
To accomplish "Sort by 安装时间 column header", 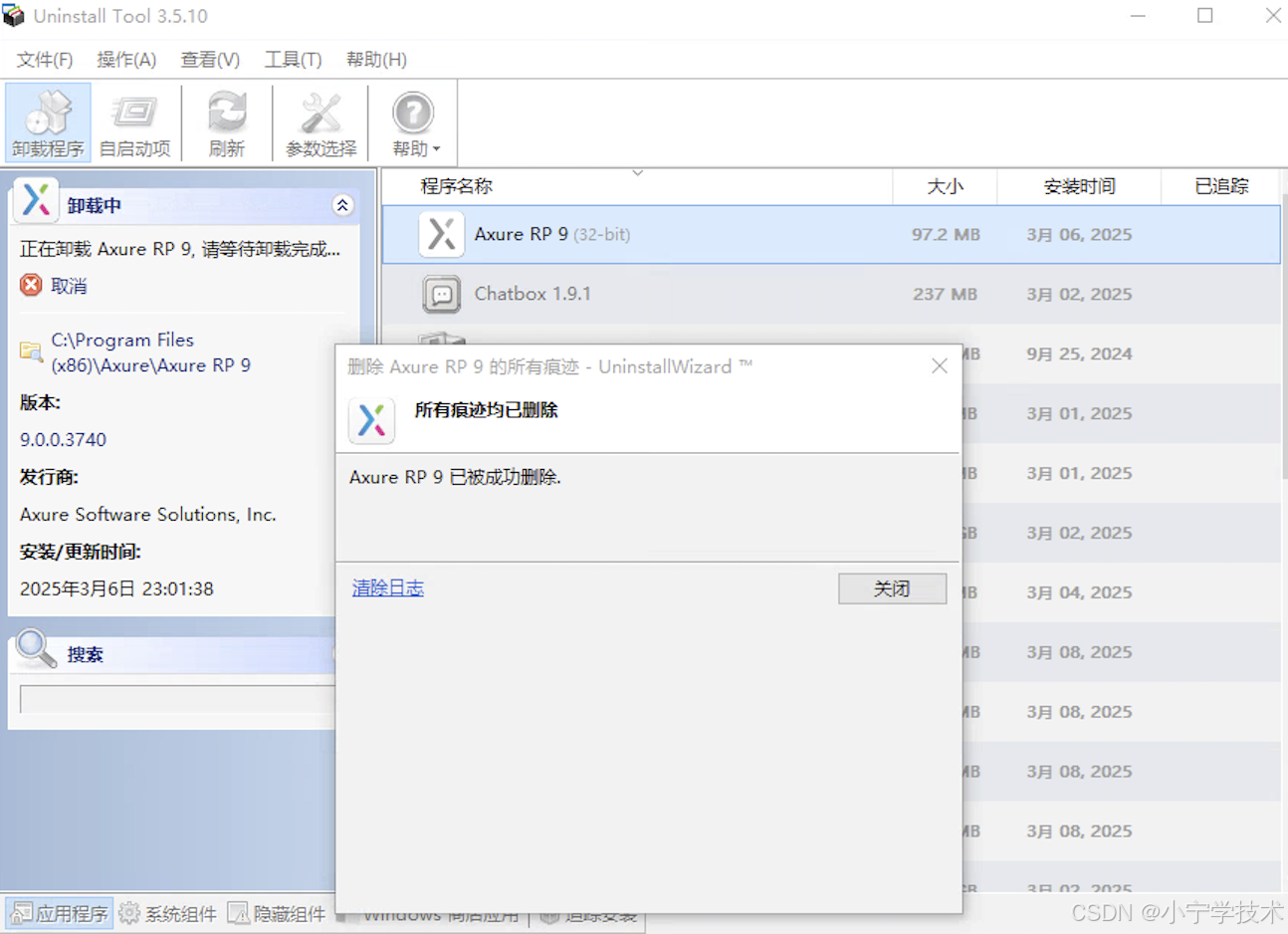I will pyautogui.click(x=1079, y=186).
